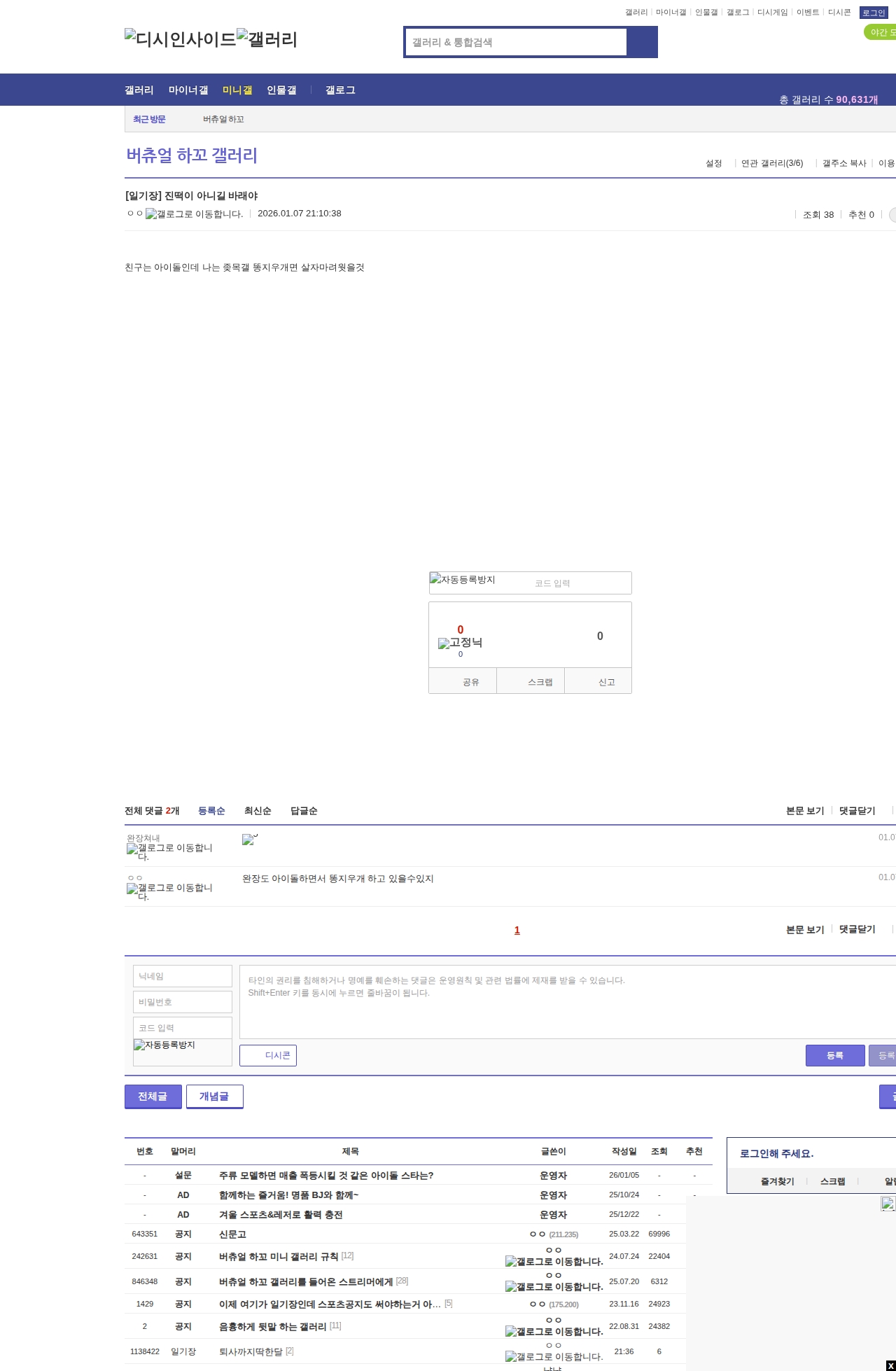Click the 고정닉 recommend icon
Screen dimensions: 896x1371
460,643
